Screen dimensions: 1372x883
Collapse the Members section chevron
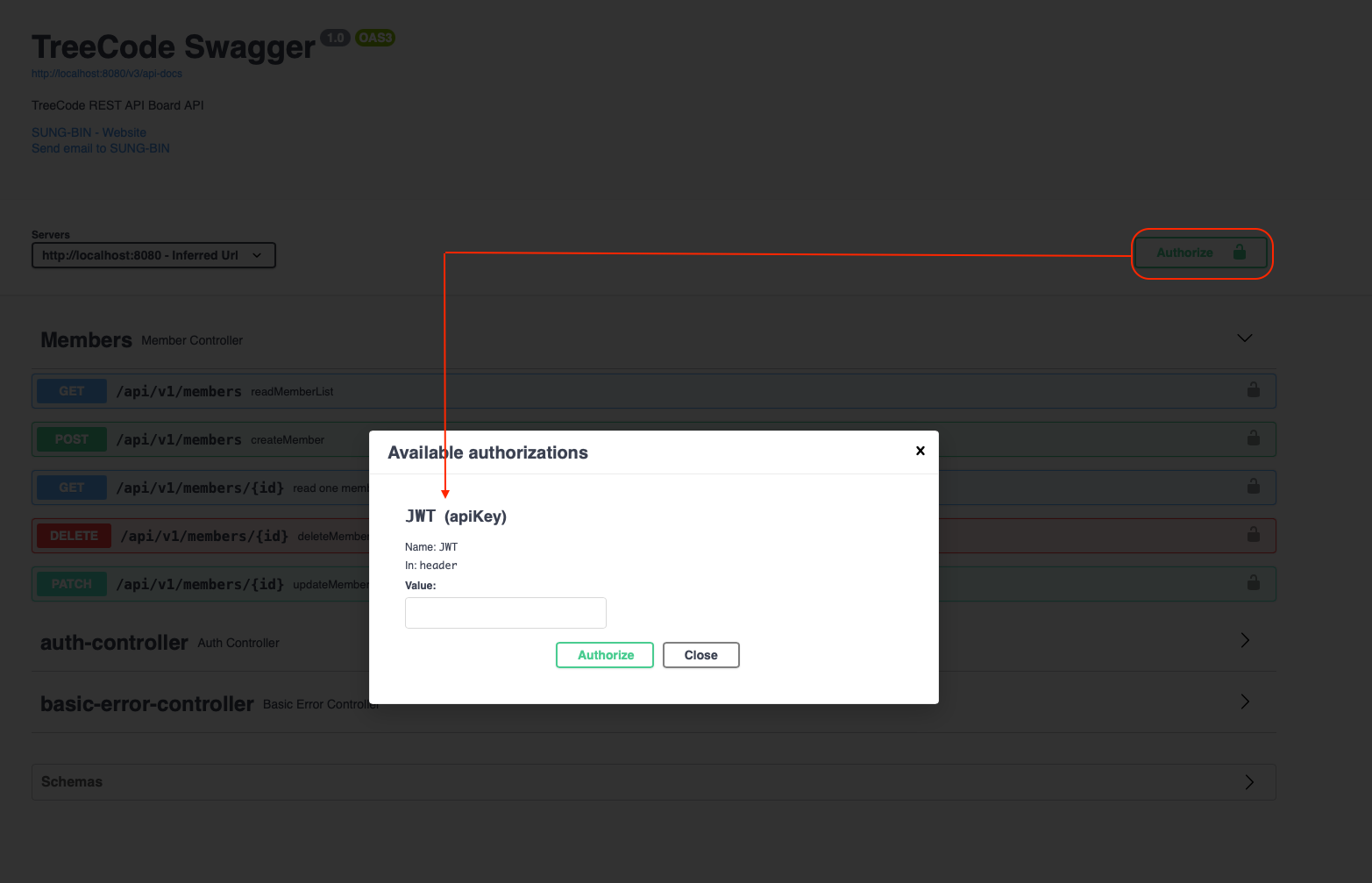coord(1244,338)
